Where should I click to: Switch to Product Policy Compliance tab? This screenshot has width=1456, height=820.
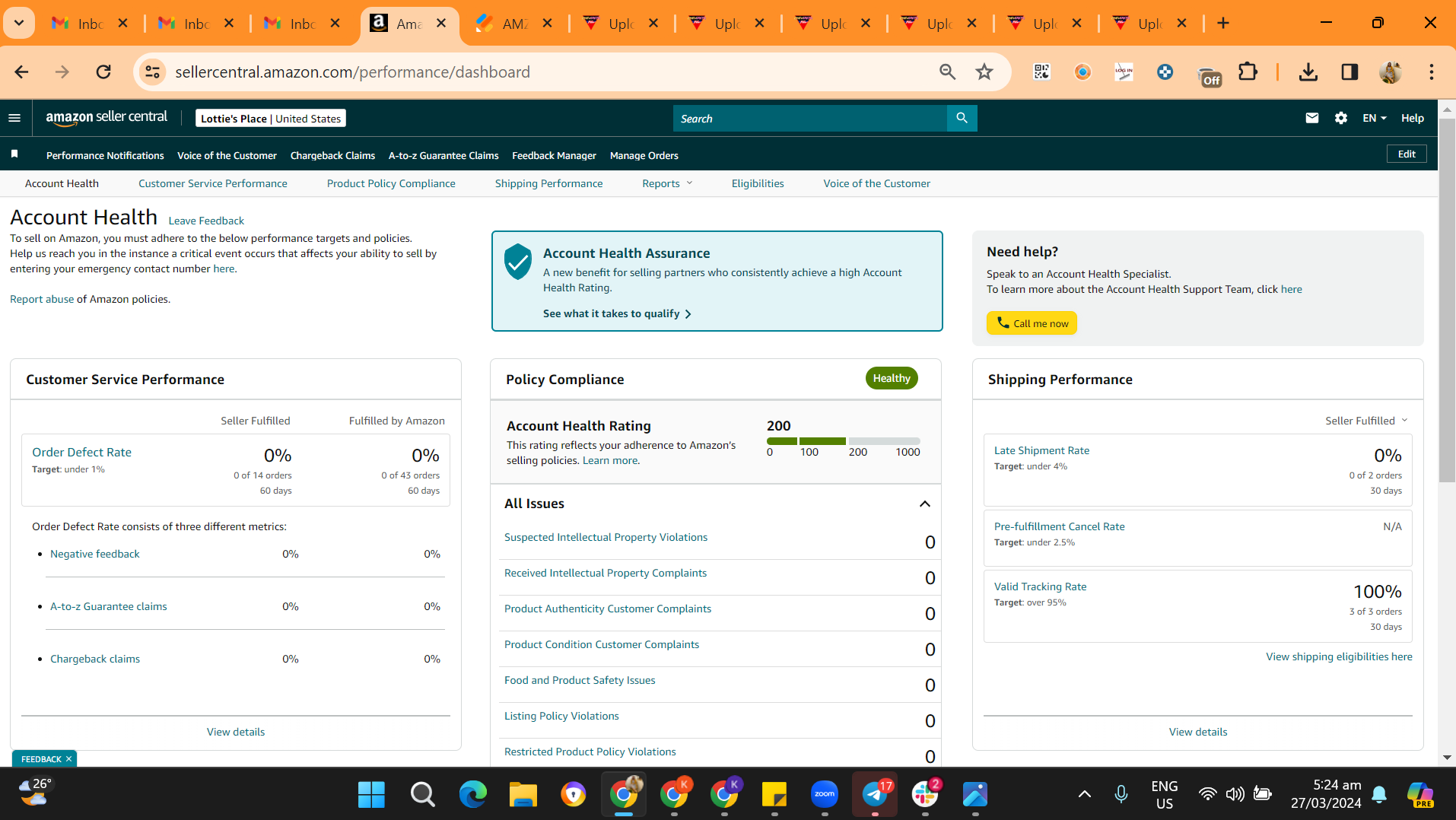[x=391, y=183]
